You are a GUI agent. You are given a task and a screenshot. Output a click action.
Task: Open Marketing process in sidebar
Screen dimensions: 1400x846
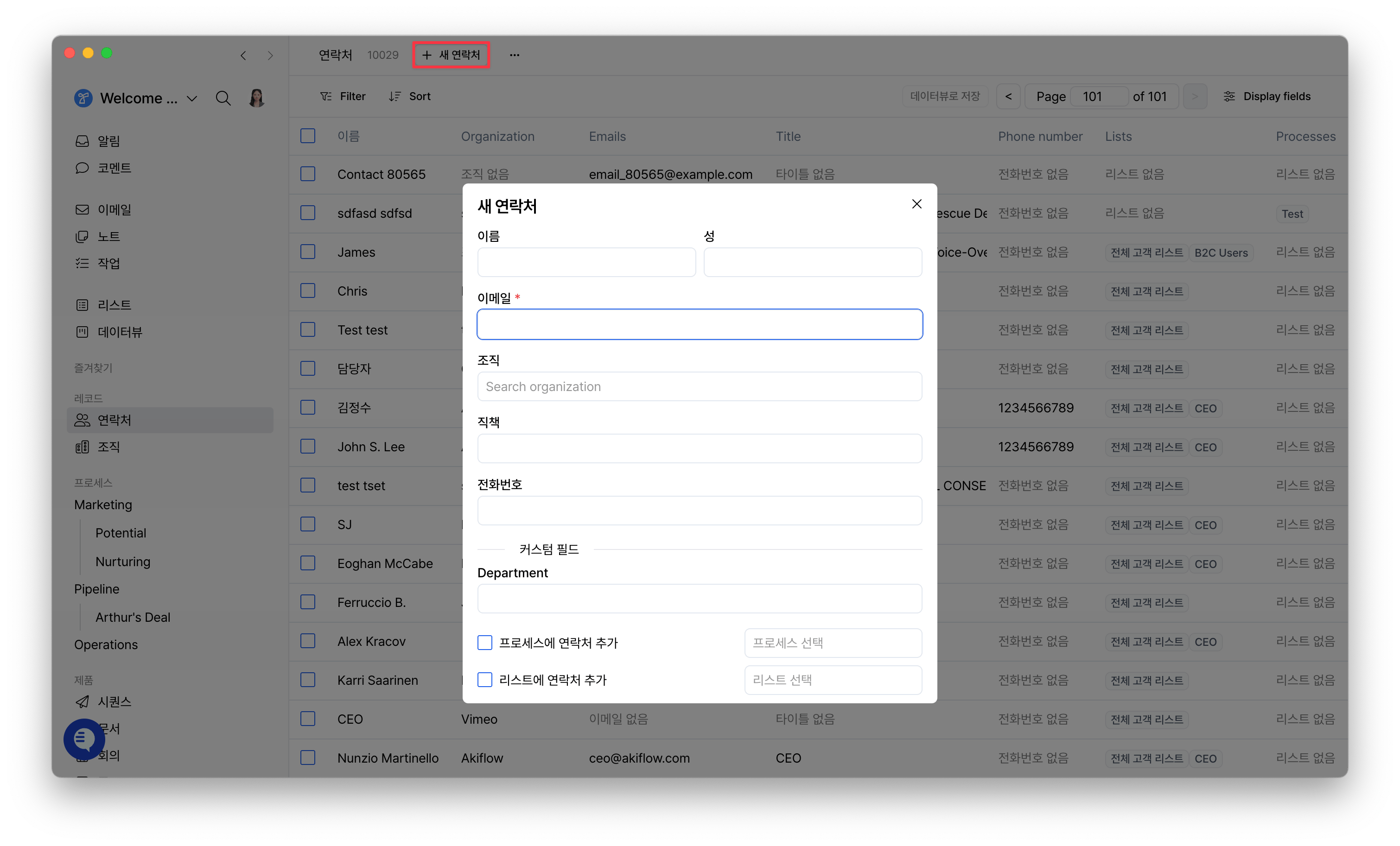tap(103, 504)
